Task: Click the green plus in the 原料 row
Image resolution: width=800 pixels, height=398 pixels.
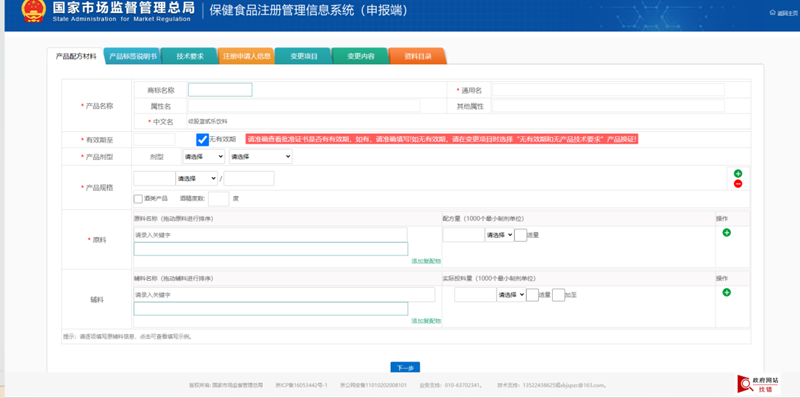Action: [x=727, y=233]
